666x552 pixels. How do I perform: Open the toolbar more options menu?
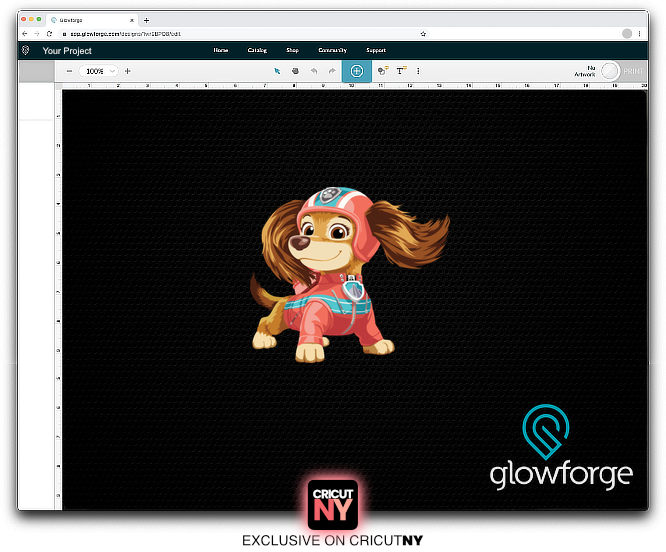(418, 71)
